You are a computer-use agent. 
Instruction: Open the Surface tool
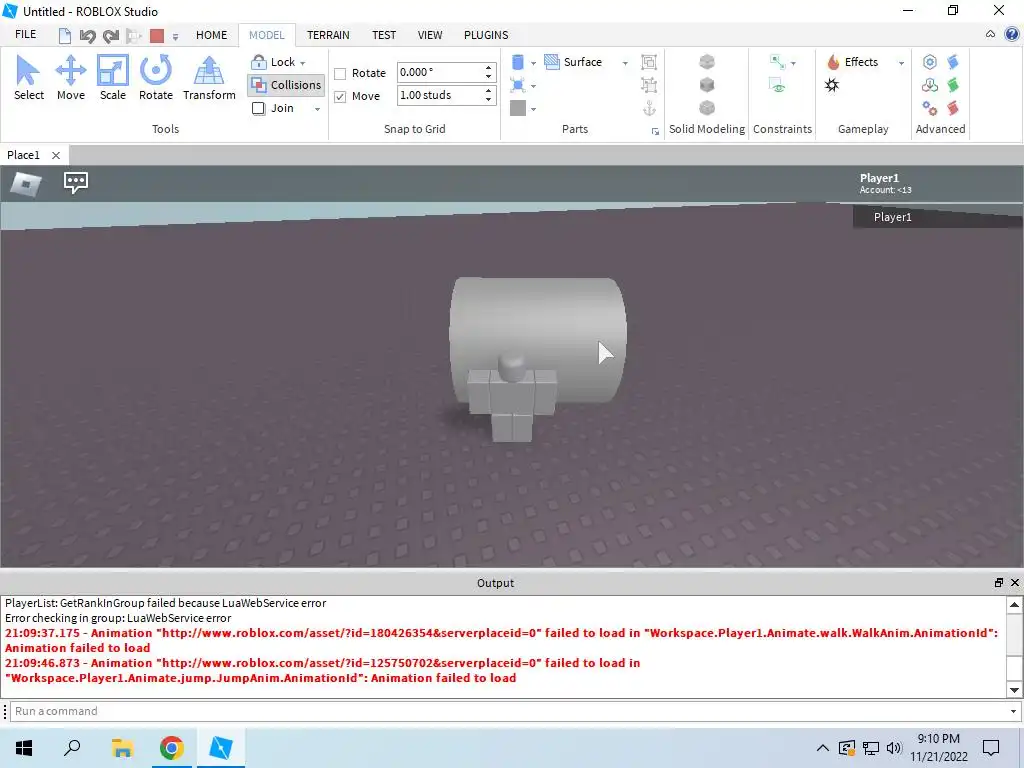click(x=573, y=62)
